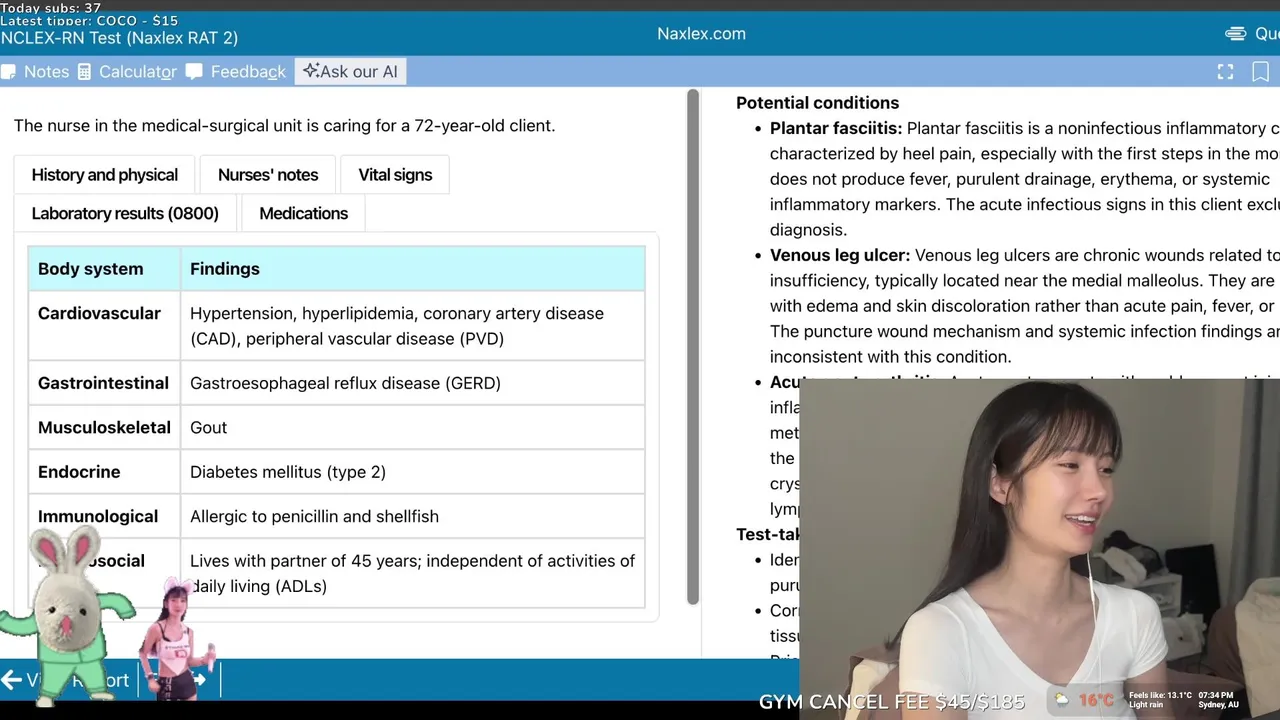The height and width of the screenshot is (720, 1280).
Task: Click the NCLEX-RN Test (Naxlex RAT 2) title
Action: pos(119,38)
